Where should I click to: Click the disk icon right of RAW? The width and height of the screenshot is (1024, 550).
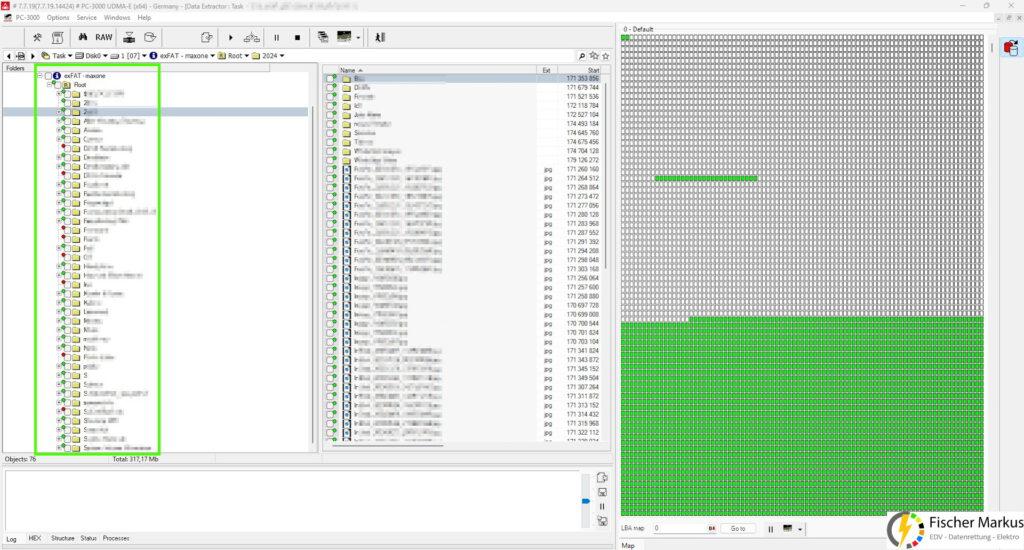point(129,37)
